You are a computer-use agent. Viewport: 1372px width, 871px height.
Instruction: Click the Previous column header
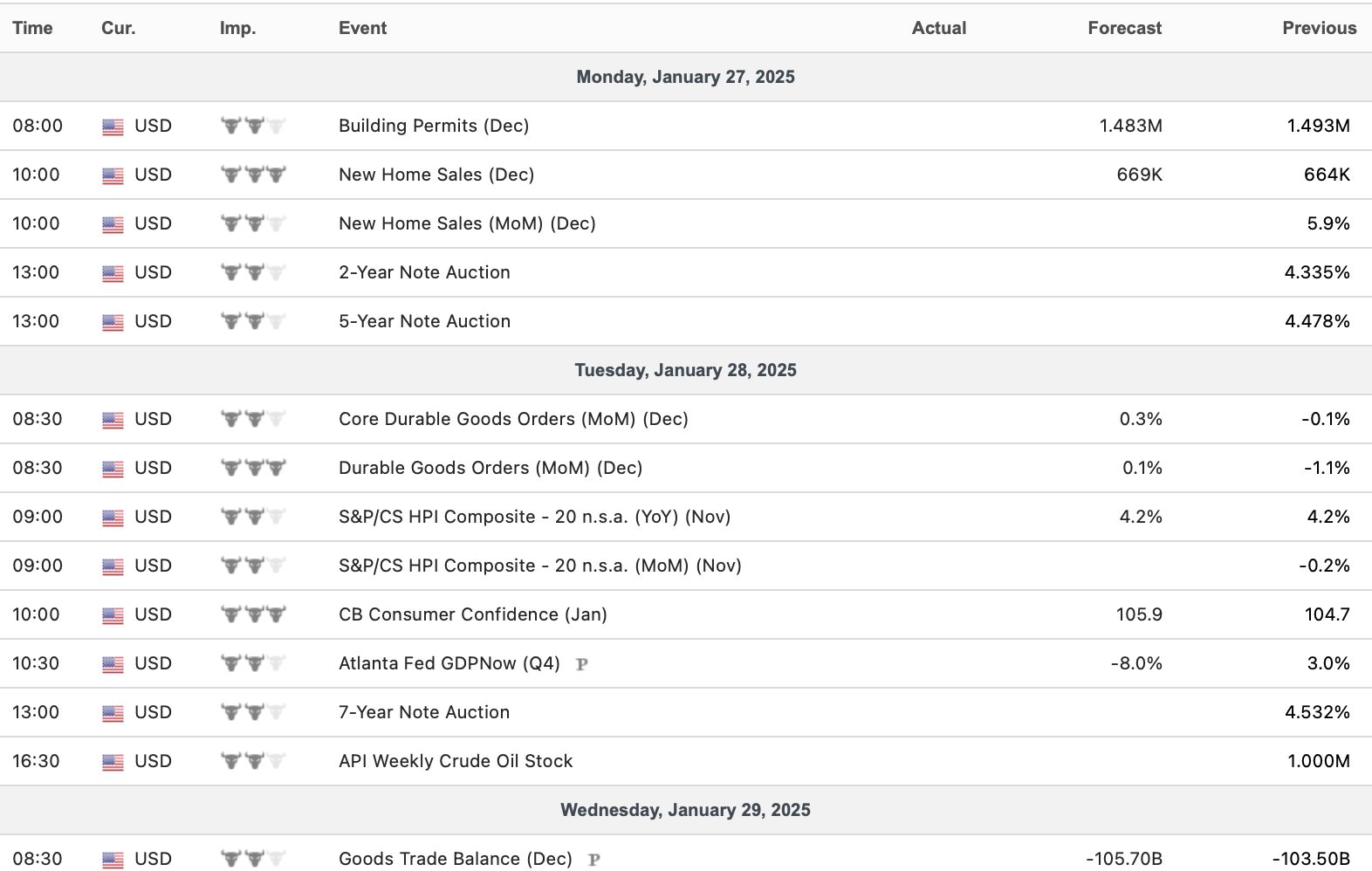1319,28
